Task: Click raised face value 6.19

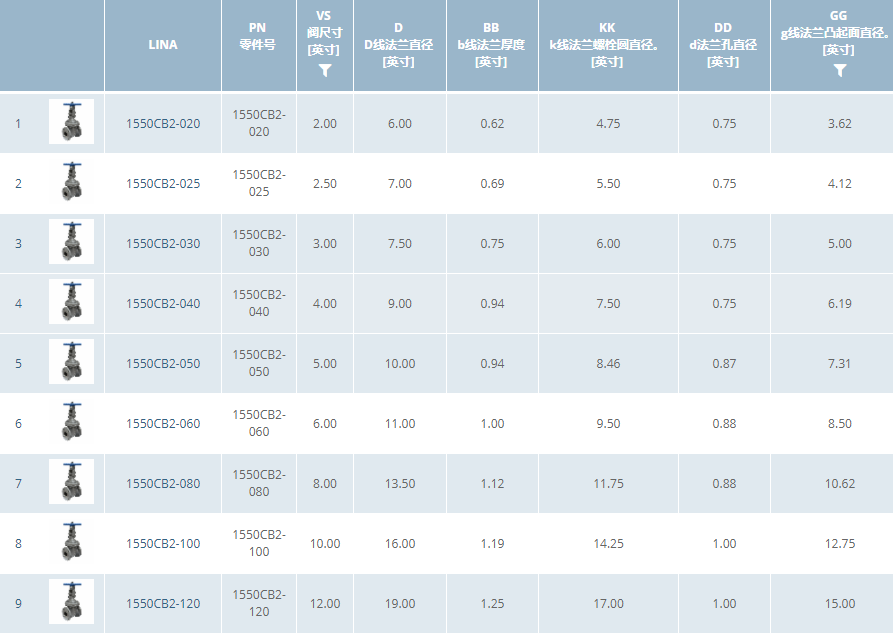Action: [839, 304]
